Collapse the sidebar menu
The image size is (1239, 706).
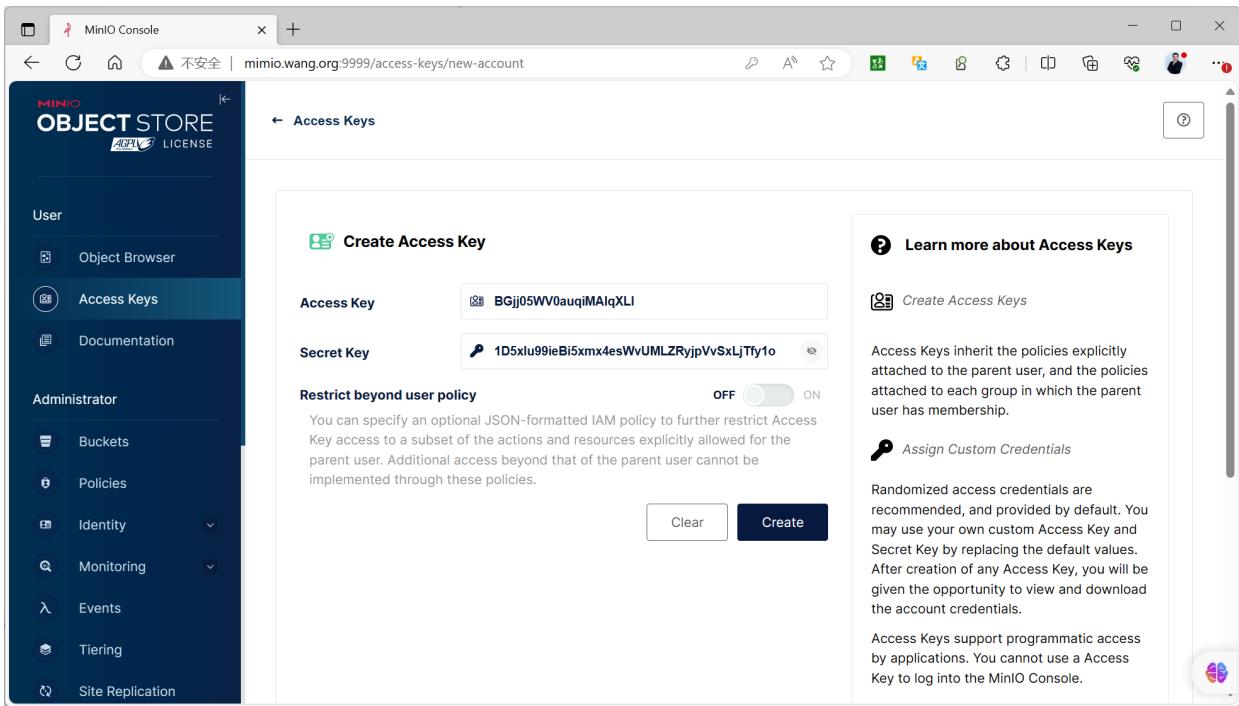coord(224,99)
